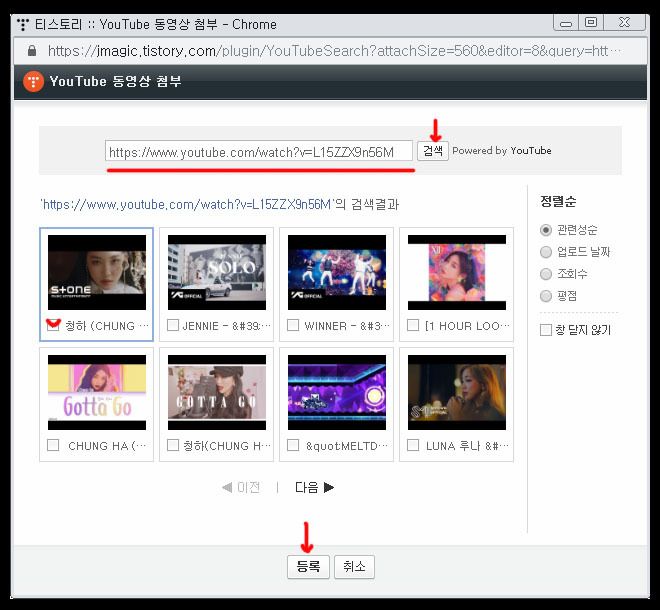Open the pastel Gotta Go thumbnail
Screen dimensions: 660x610
97,392
